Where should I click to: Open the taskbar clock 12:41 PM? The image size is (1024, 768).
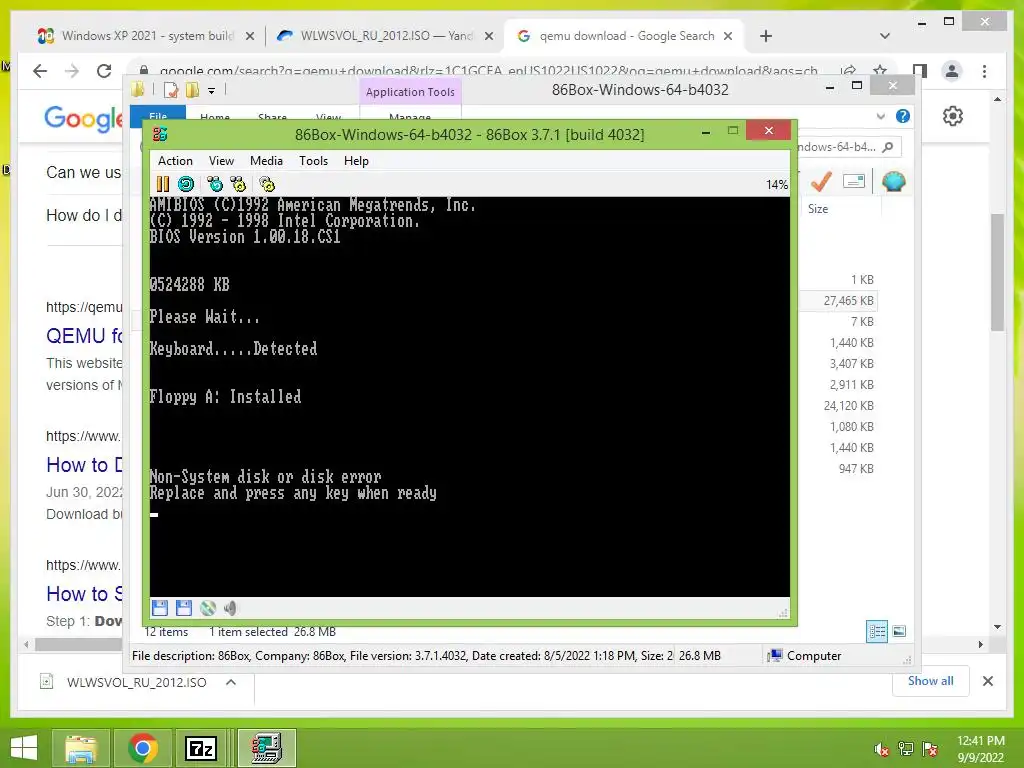point(981,749)
